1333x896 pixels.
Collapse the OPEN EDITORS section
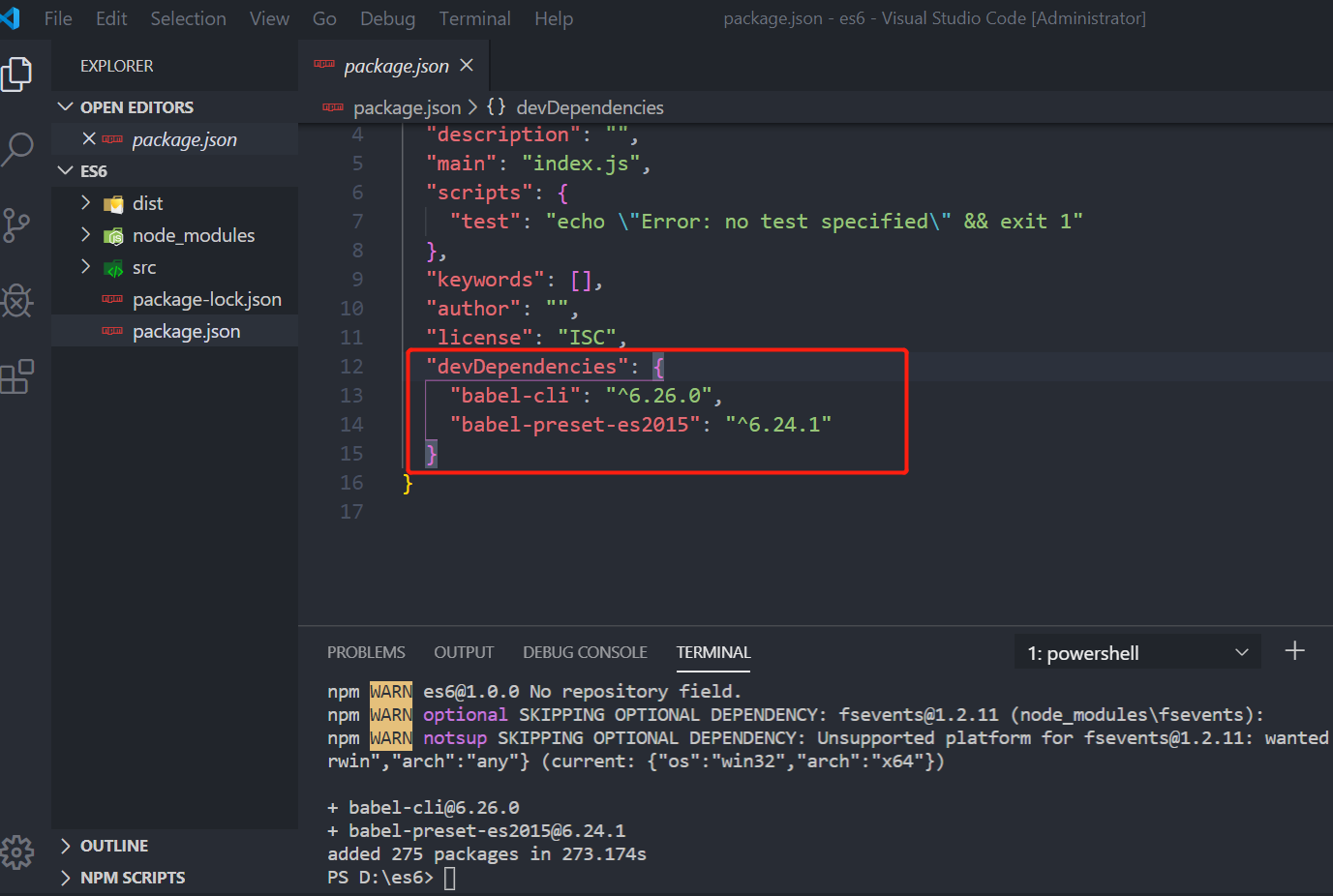pos(65,106)
